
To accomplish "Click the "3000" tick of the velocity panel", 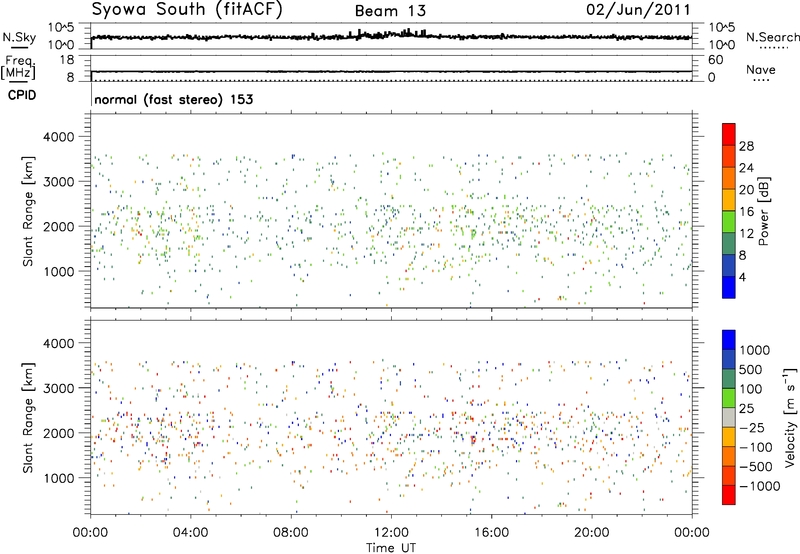I will [58, 388].
